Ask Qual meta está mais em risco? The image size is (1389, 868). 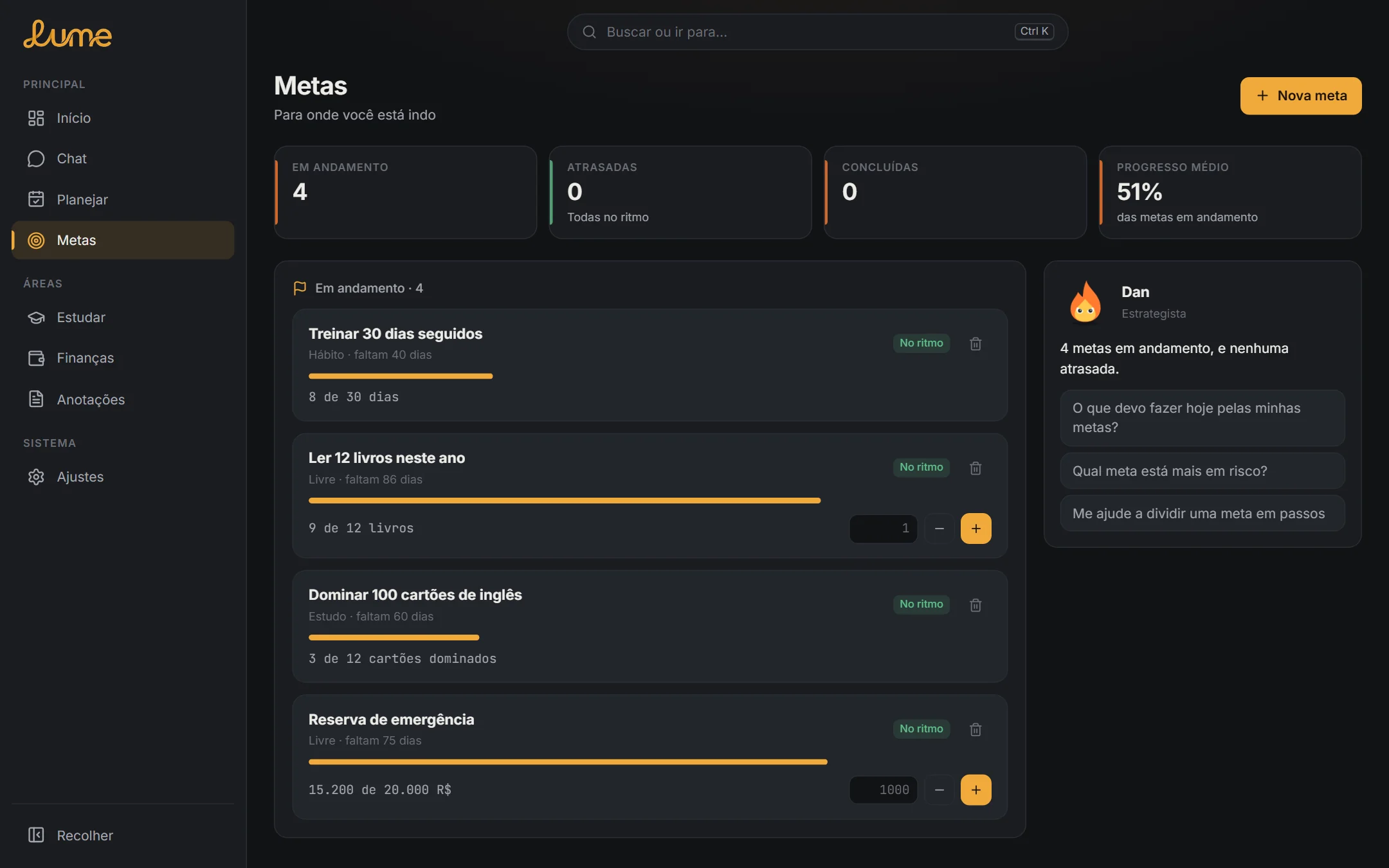[x=1202, y=471]
